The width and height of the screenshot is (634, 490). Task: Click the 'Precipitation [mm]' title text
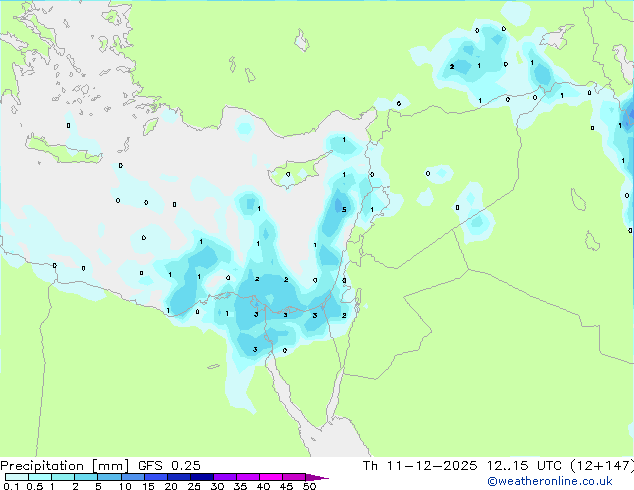tap(65, 466)
